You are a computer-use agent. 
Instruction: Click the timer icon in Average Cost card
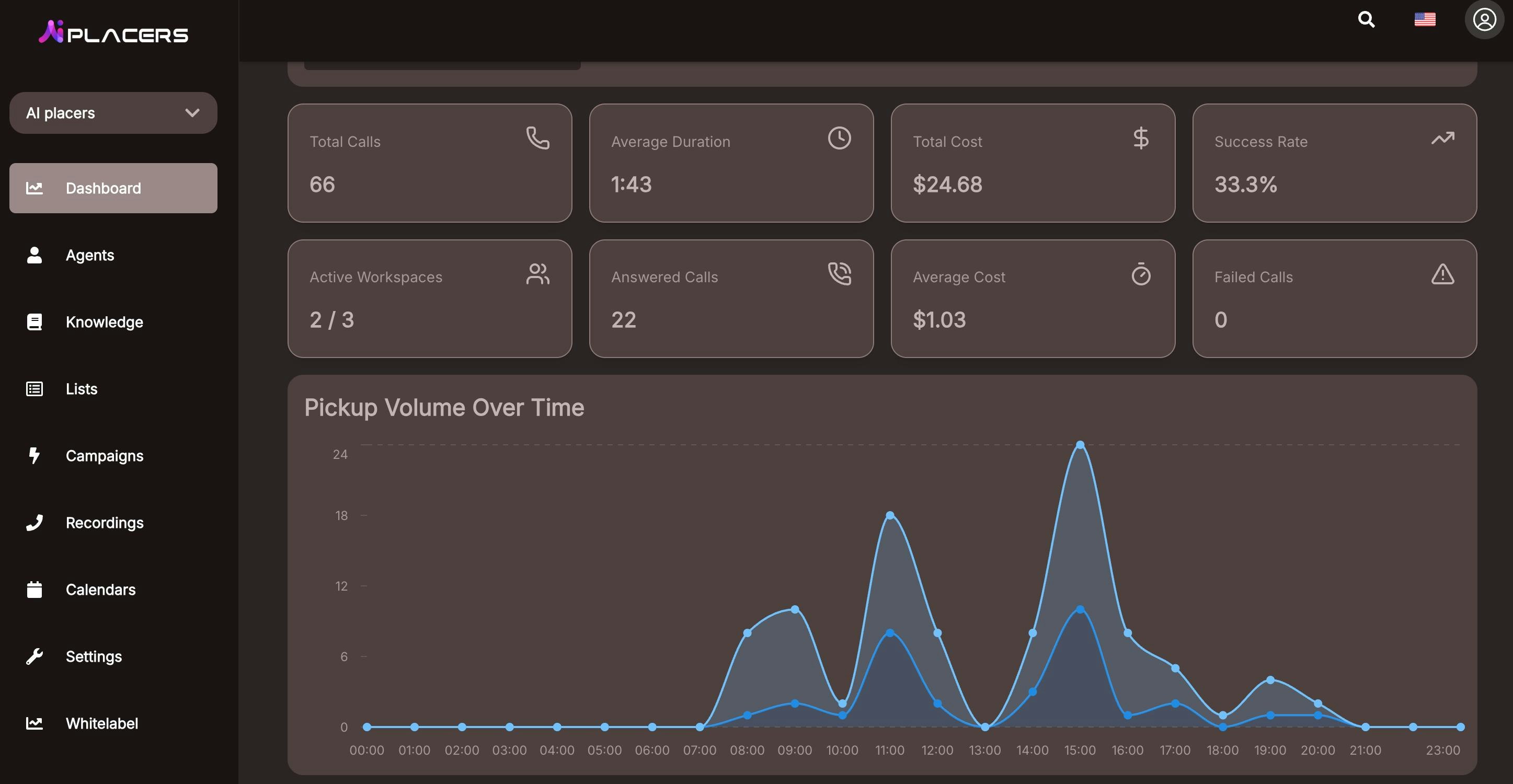click(1141, 274)
